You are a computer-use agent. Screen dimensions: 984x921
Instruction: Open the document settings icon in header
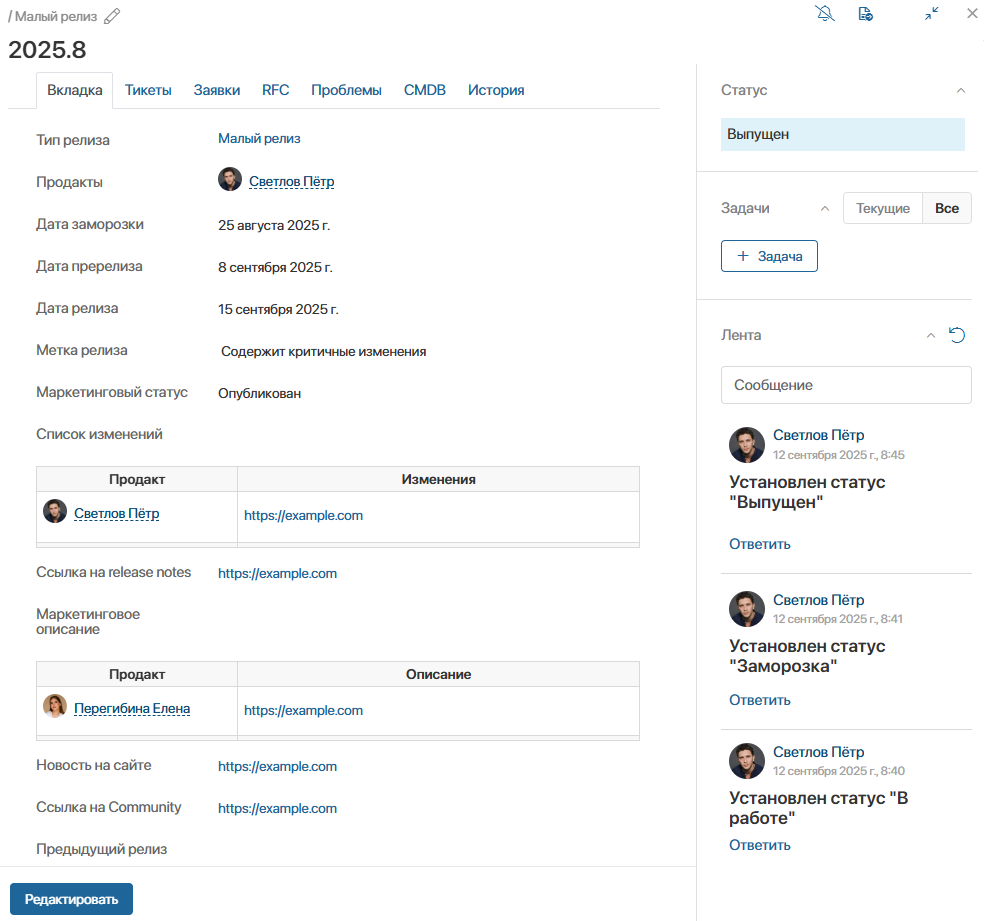point(865,14)
